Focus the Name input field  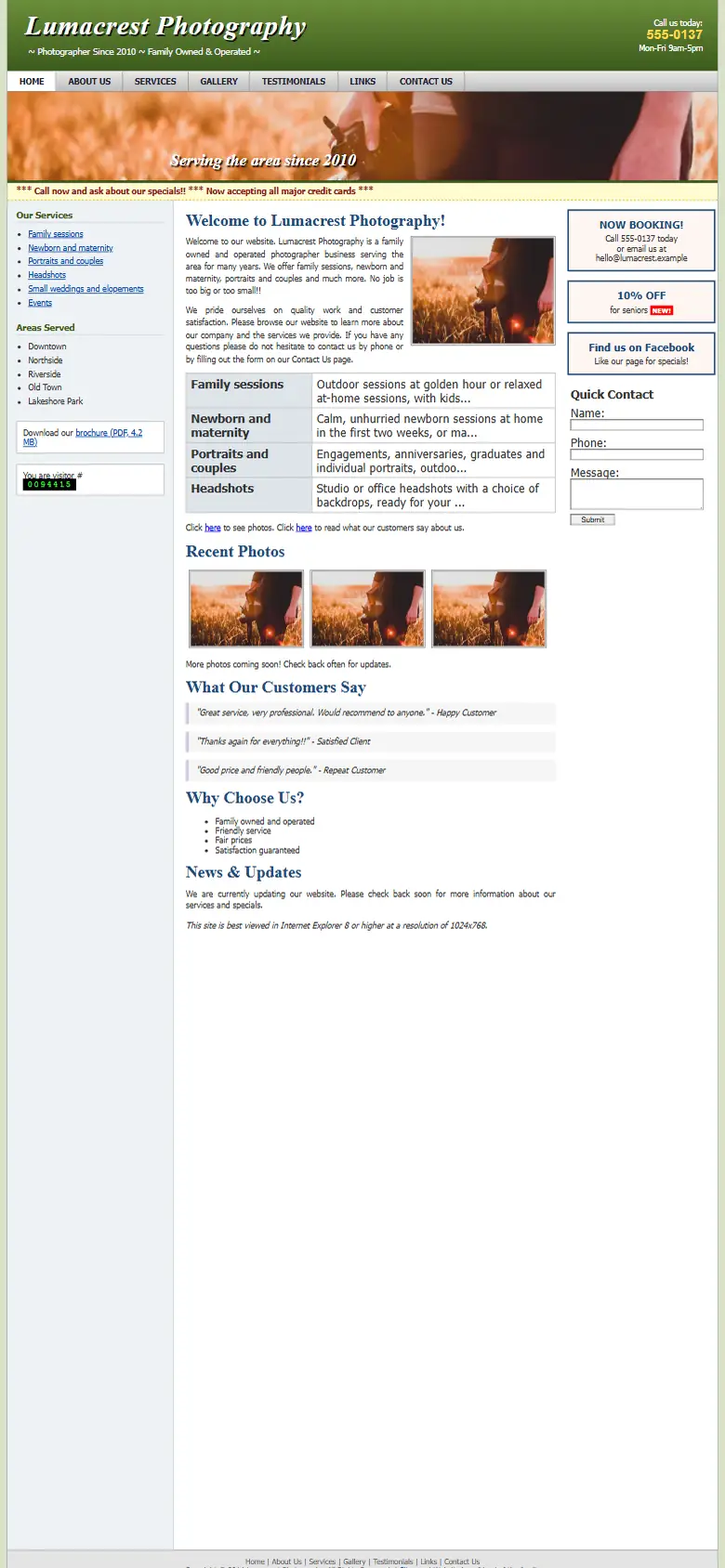tap(637, 425)
